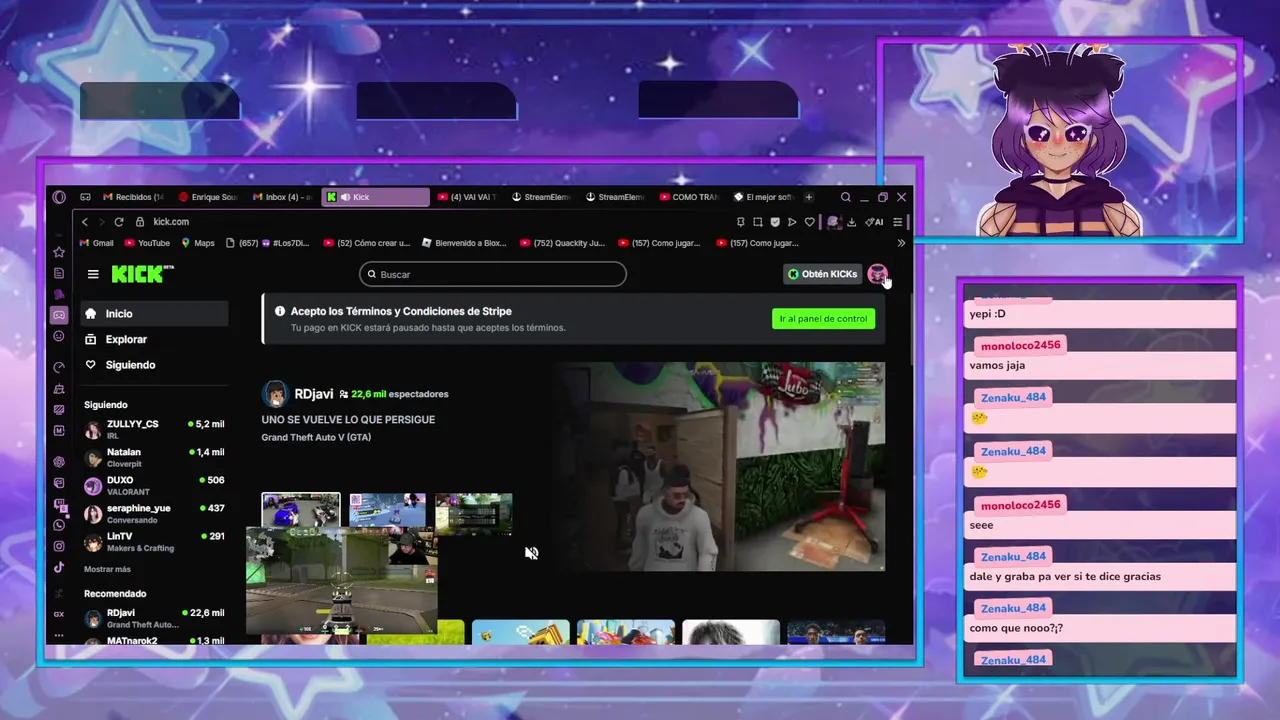Click the heart bookmark icon in address bar
This screenshot has width=1280, height=720.
[x=809, y=222]
